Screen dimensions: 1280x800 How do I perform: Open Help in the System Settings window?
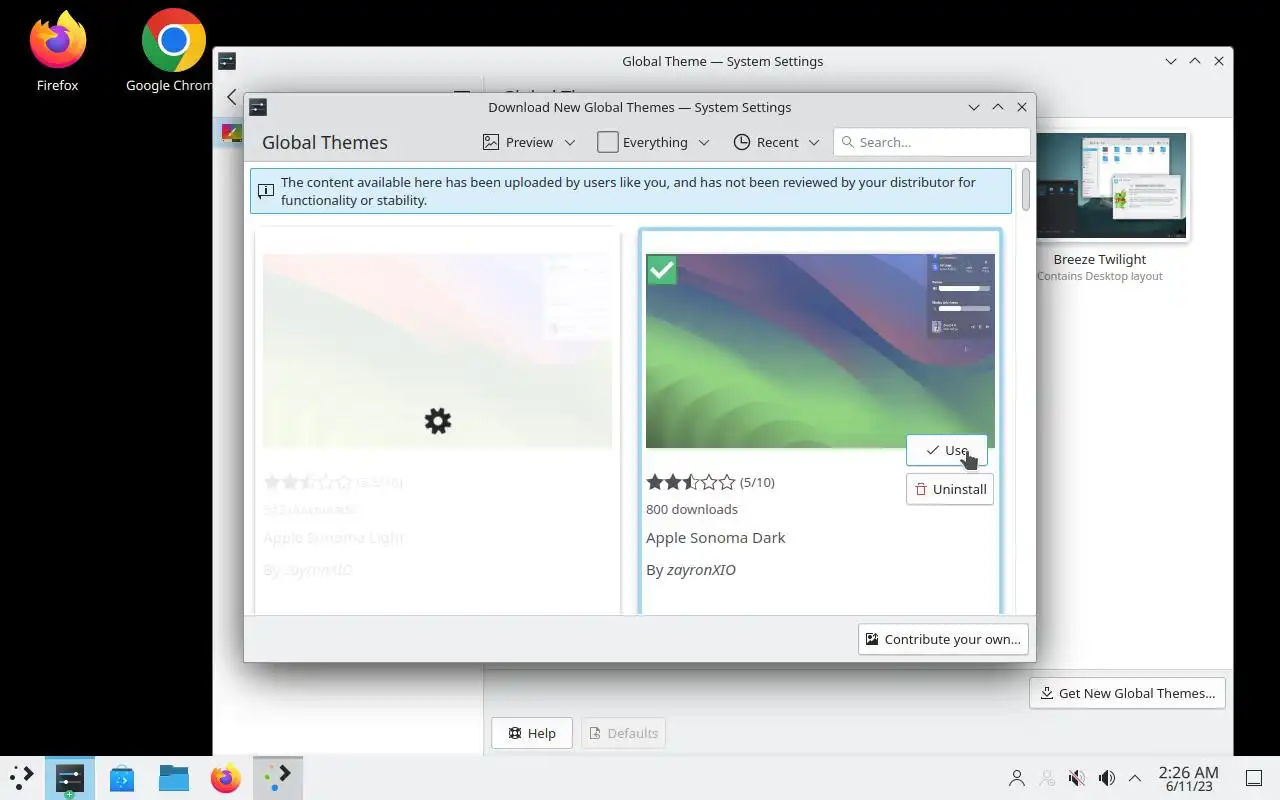click(532, 733)
